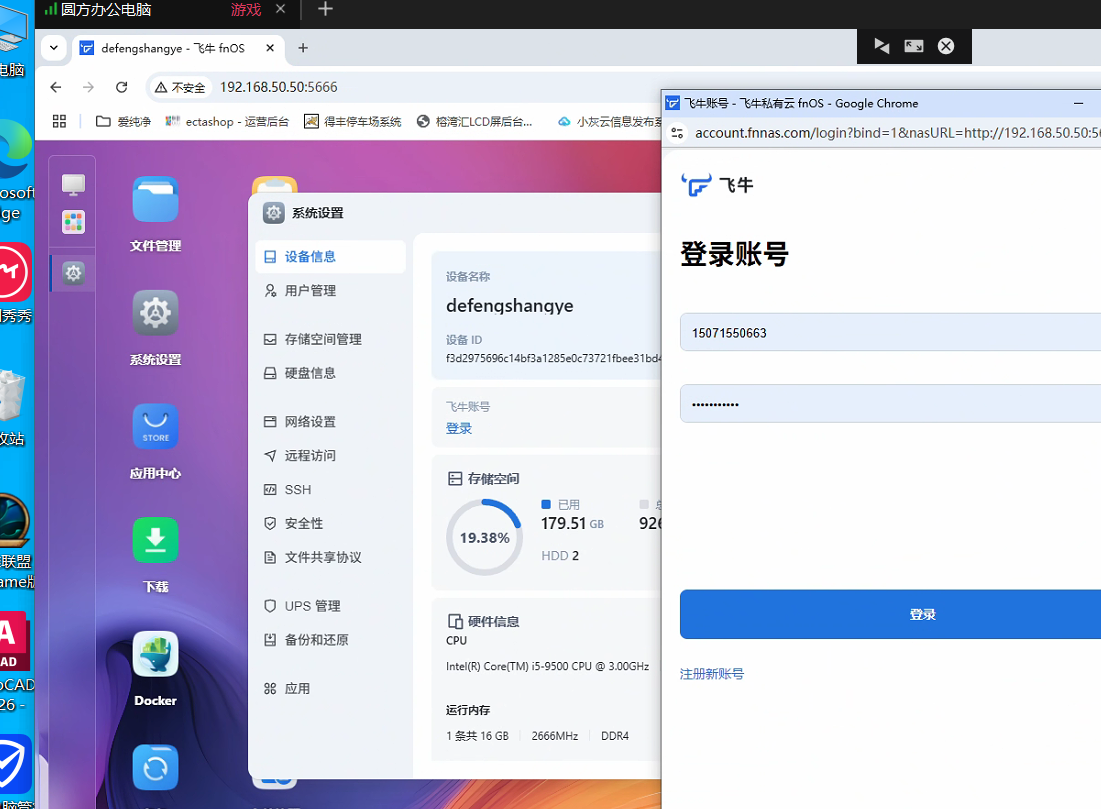Click the password input field

[x=890, y=404]
